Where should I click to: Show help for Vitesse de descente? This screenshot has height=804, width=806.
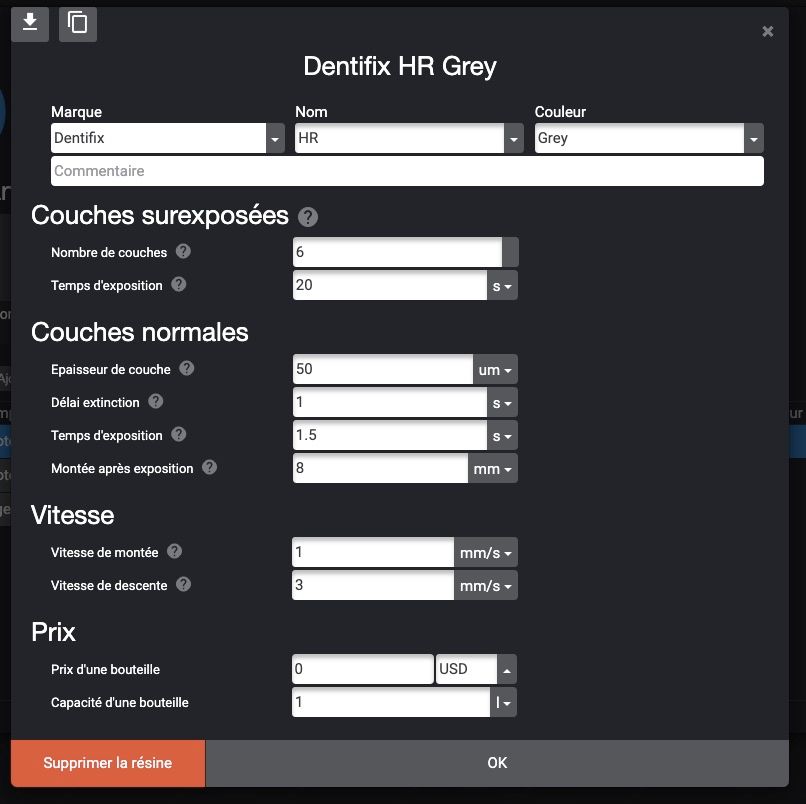click(x=183, y=584)
